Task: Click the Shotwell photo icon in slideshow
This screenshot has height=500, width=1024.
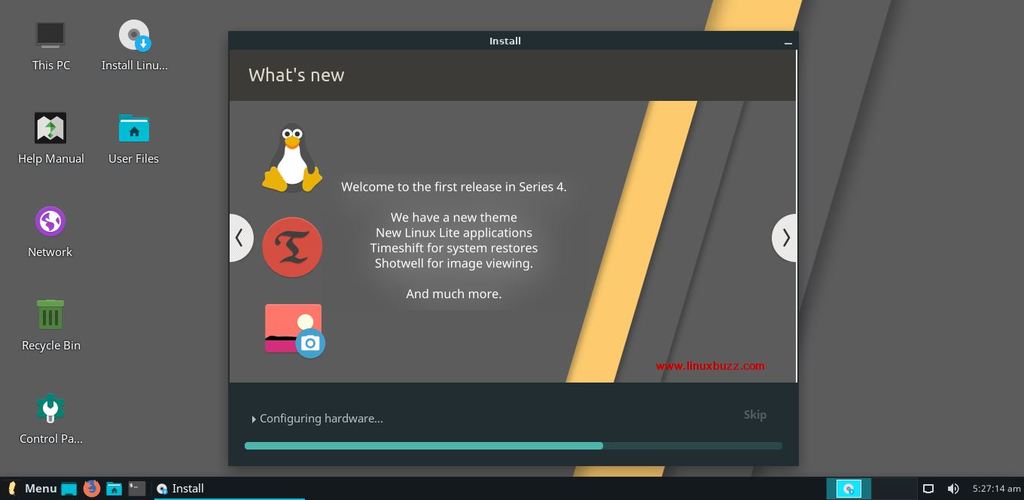Action: coord(295,330)
